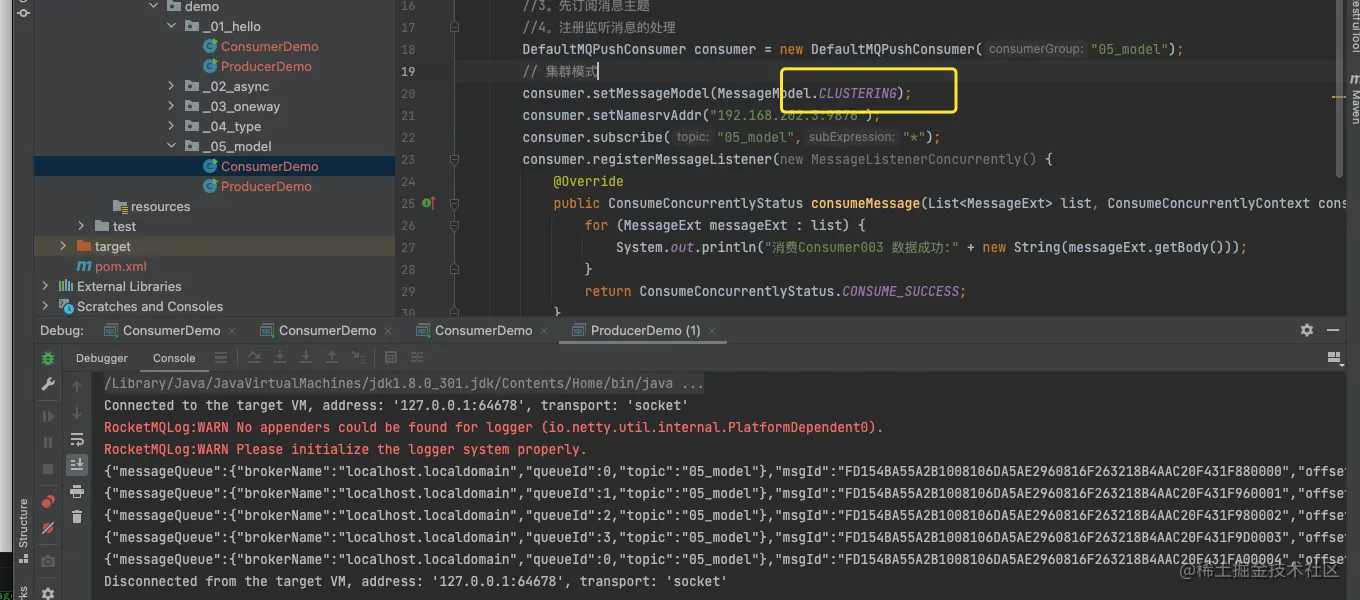Click the CLUSTERING constant in code
Screen dimensions: 1360x600
pos(858,93)
